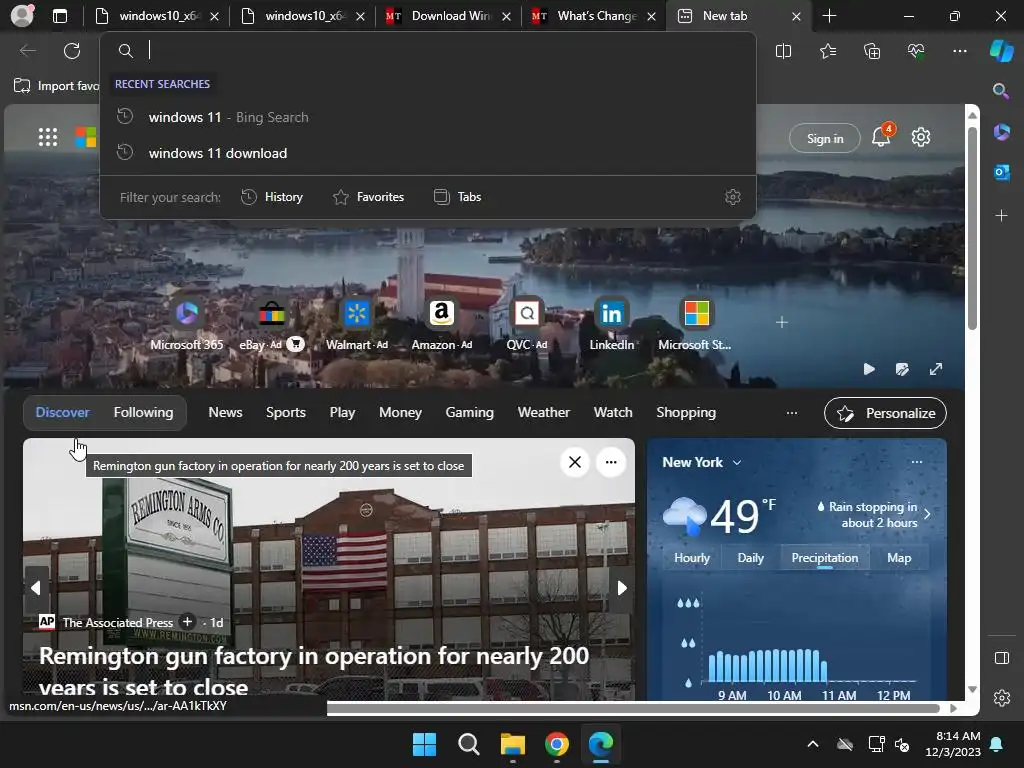Add a sidebar app with plus icon
The height and width of the screenshot is (768, 1024).
[x=1001, y=216]
